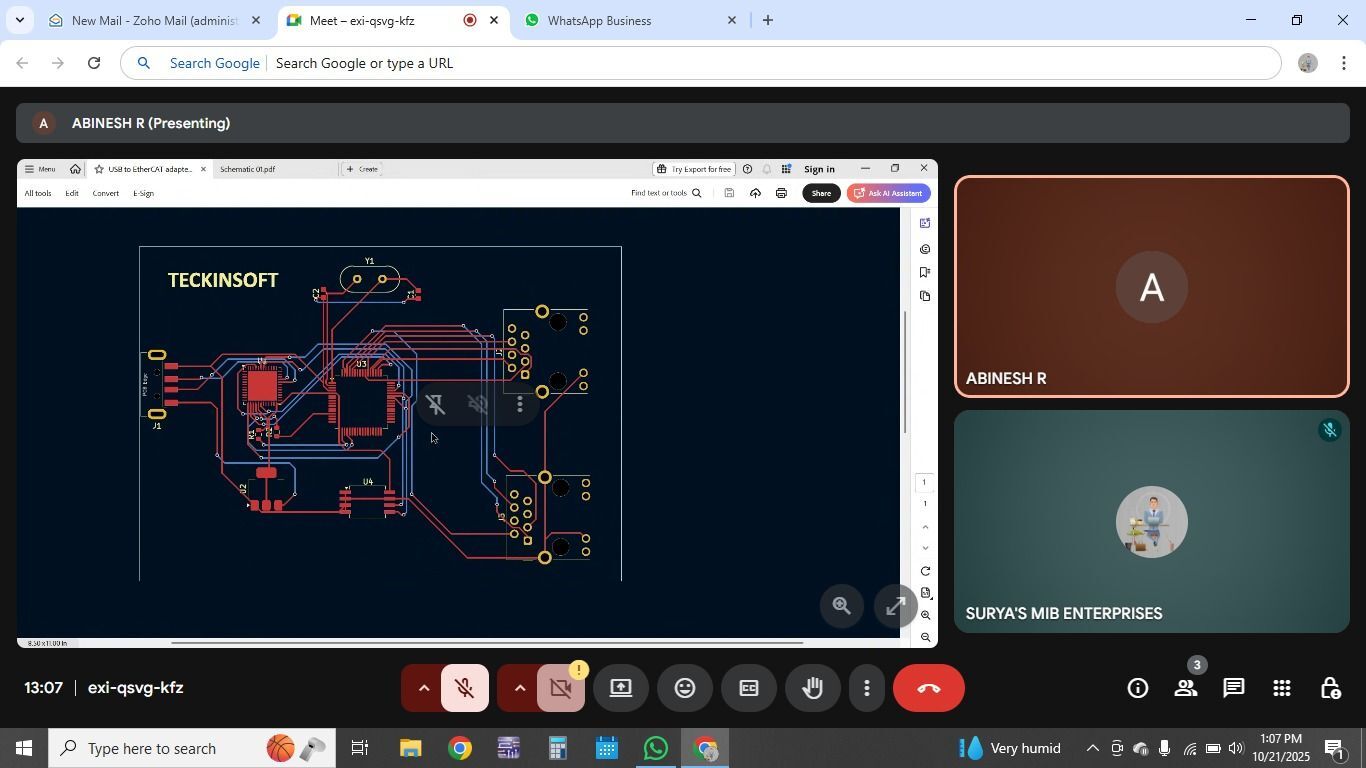1366x768 pixels.
Task: Open the in-call chat panel
Action: click(x=1234, y=688)
